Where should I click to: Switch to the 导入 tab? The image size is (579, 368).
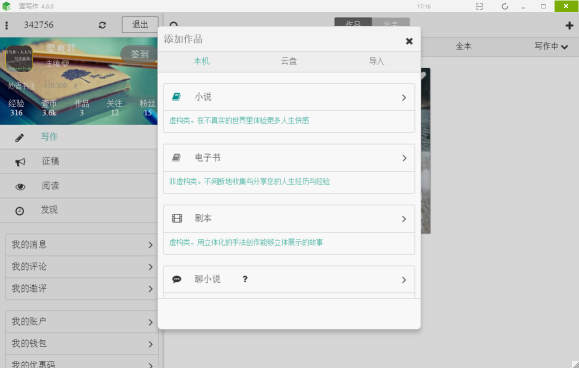376,61
